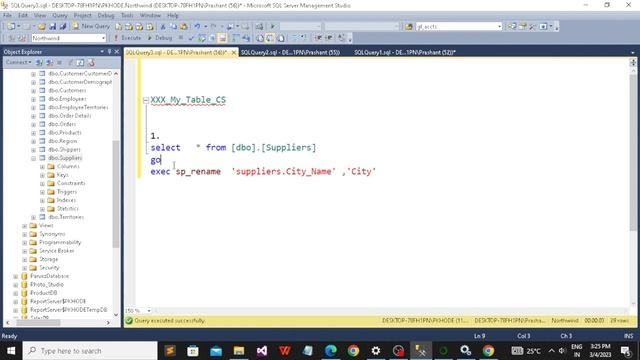The width and height of the screenshot is (640, 360).
Task: Switch to the SQLQuery2.sql tab
Action: click(290, 52)
